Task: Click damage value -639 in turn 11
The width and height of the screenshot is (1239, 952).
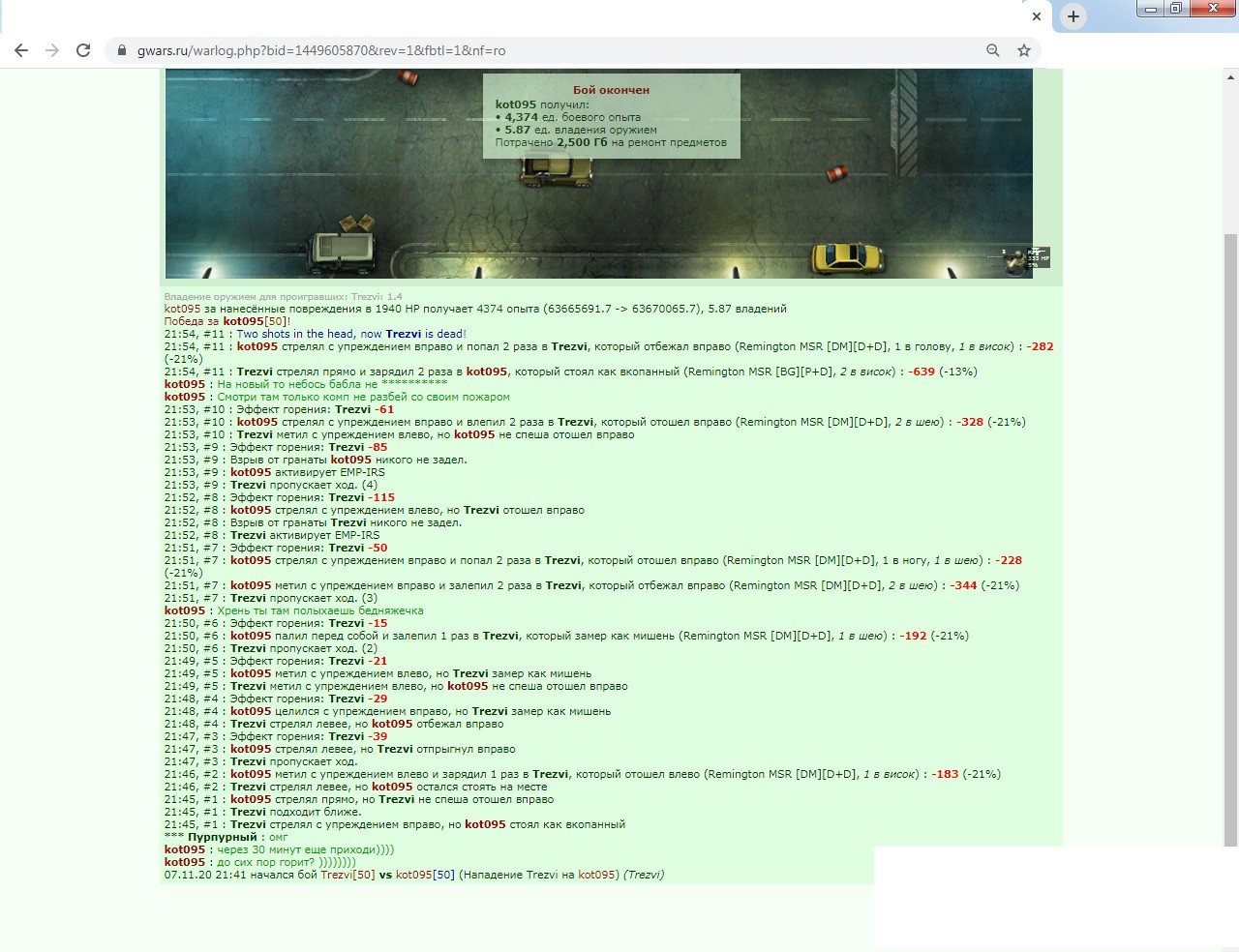Action: point(921,372)
